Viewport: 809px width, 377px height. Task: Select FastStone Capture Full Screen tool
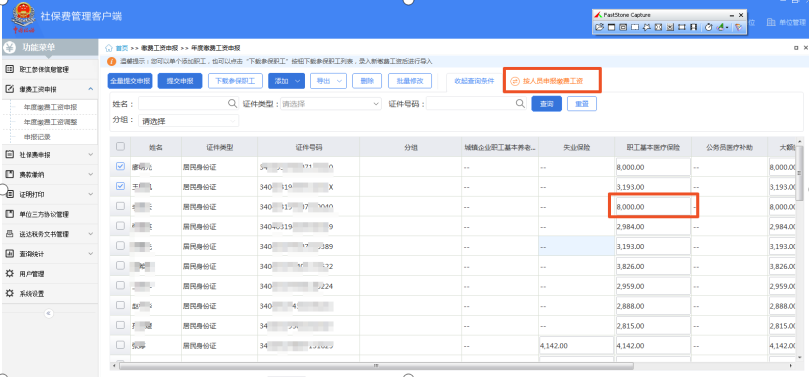coord(658,27)
